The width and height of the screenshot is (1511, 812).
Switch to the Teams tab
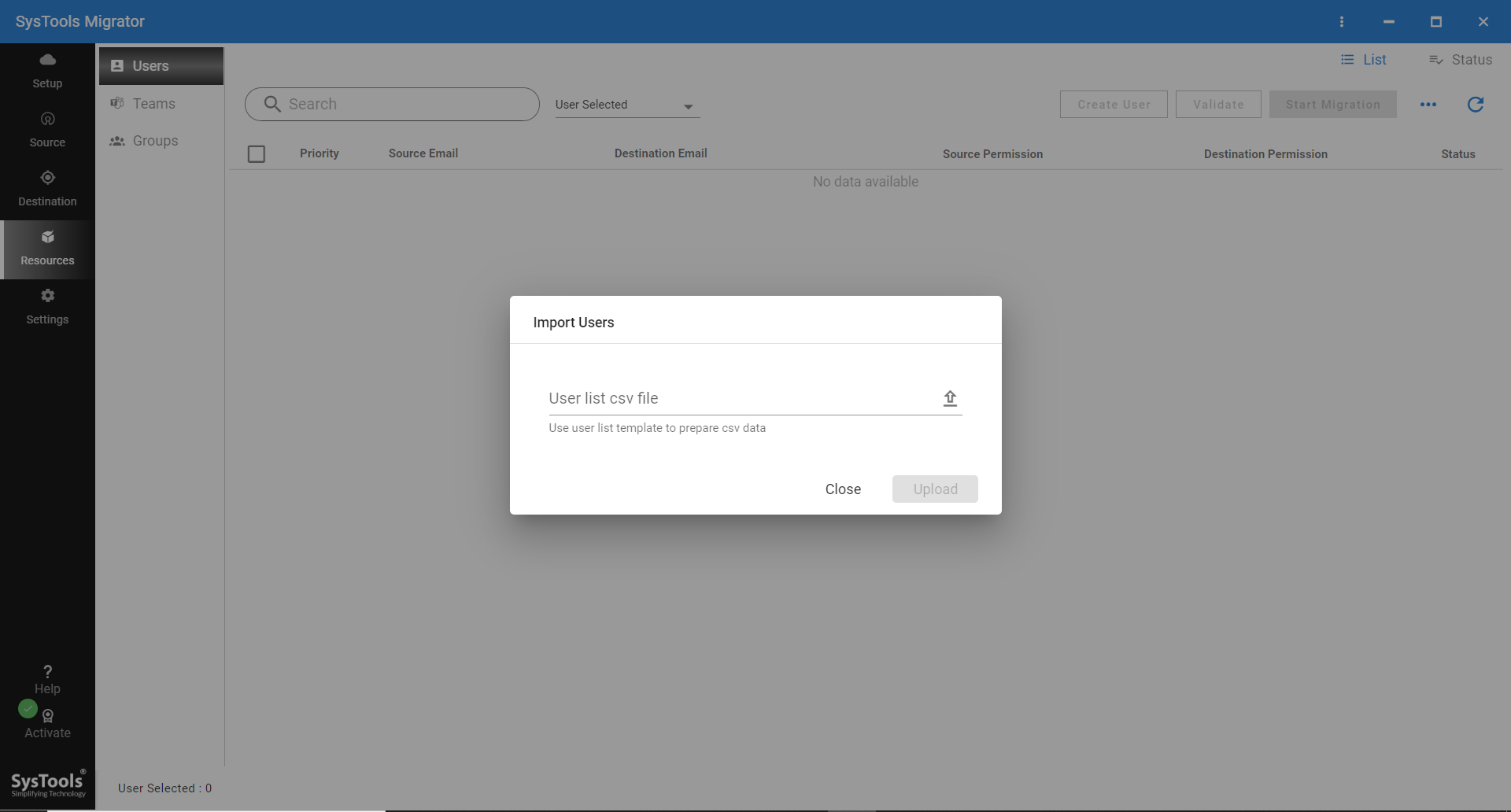[161, 103]
